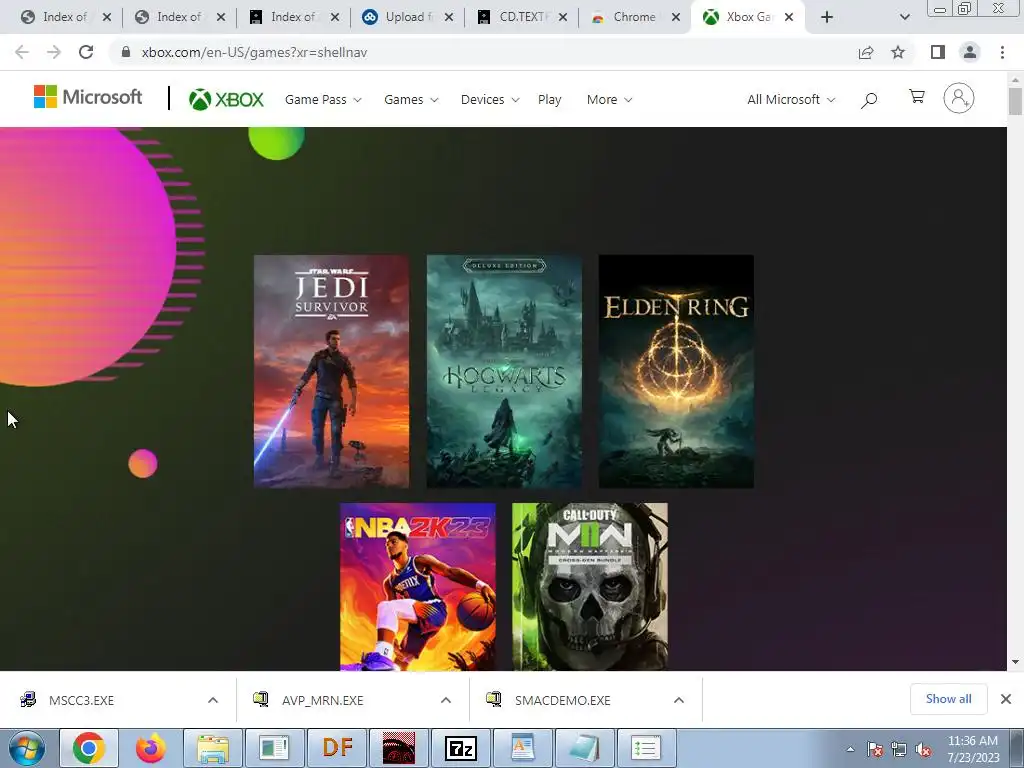Launch Firefox from the taskbar

[x=151, y=748]
